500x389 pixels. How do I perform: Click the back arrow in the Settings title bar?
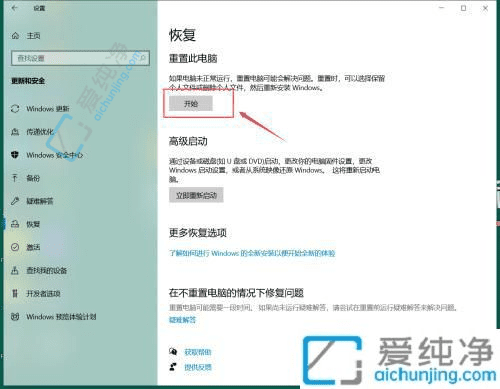pyautogui.click(x=14, y=8)
